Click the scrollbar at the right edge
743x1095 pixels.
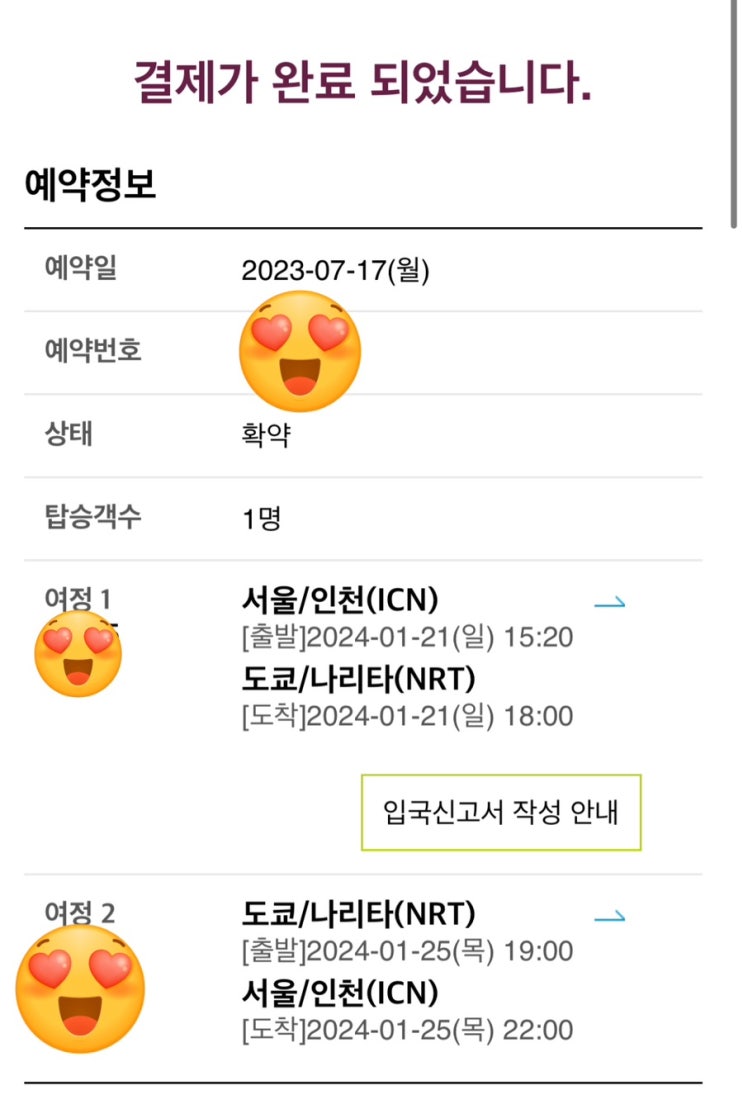[x=736, y=110]
